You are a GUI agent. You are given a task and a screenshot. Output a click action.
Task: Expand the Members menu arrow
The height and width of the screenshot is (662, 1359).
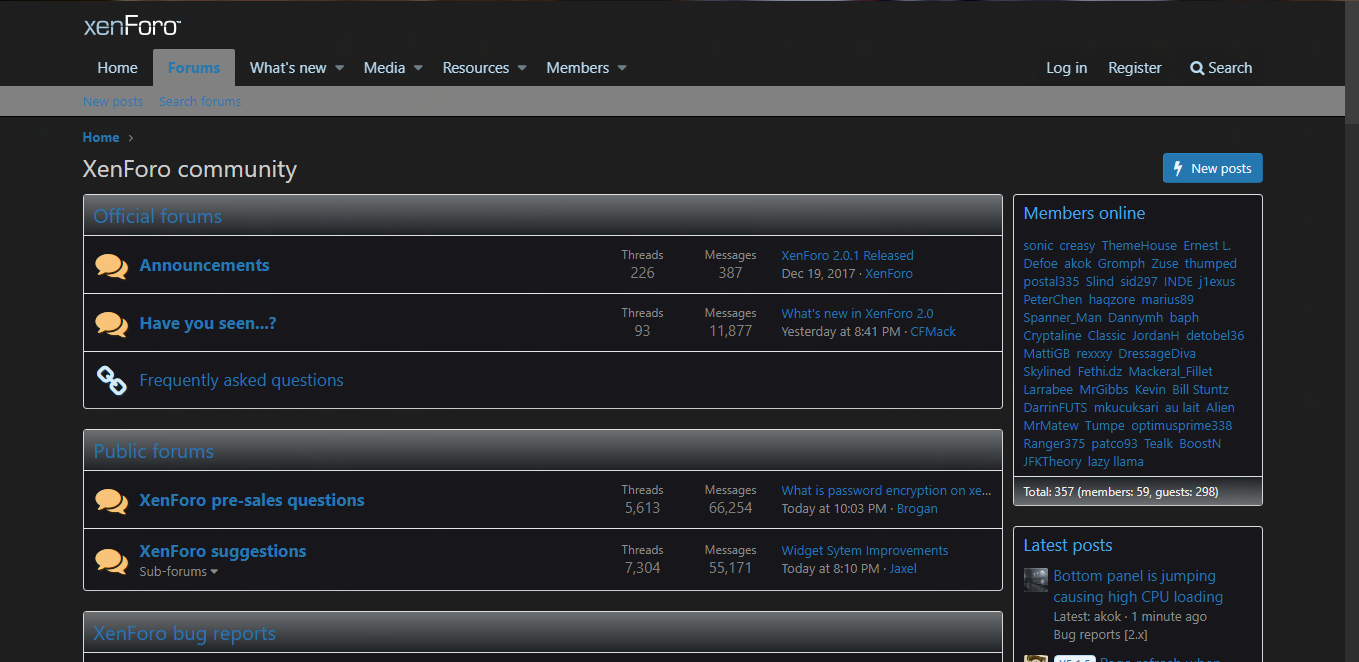(x=622, y=68)
